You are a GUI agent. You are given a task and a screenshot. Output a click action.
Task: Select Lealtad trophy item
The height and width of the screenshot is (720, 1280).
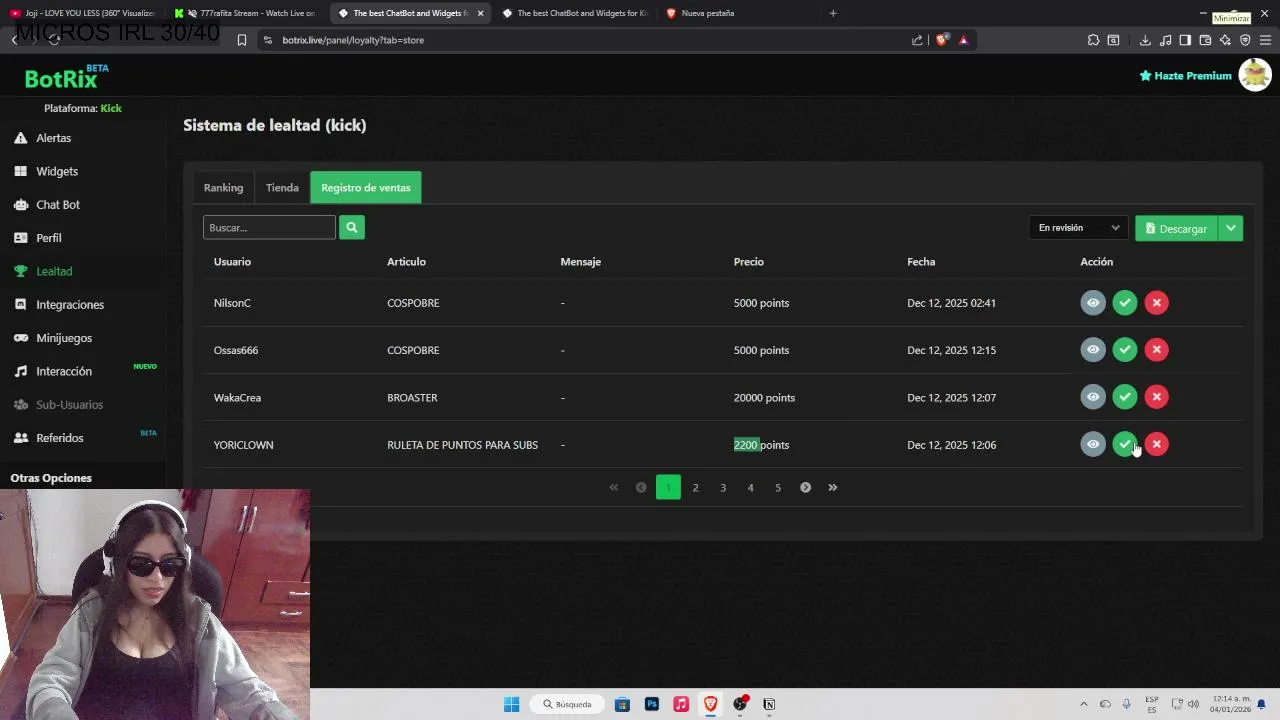pyautogui.click(x=43, y=271)
